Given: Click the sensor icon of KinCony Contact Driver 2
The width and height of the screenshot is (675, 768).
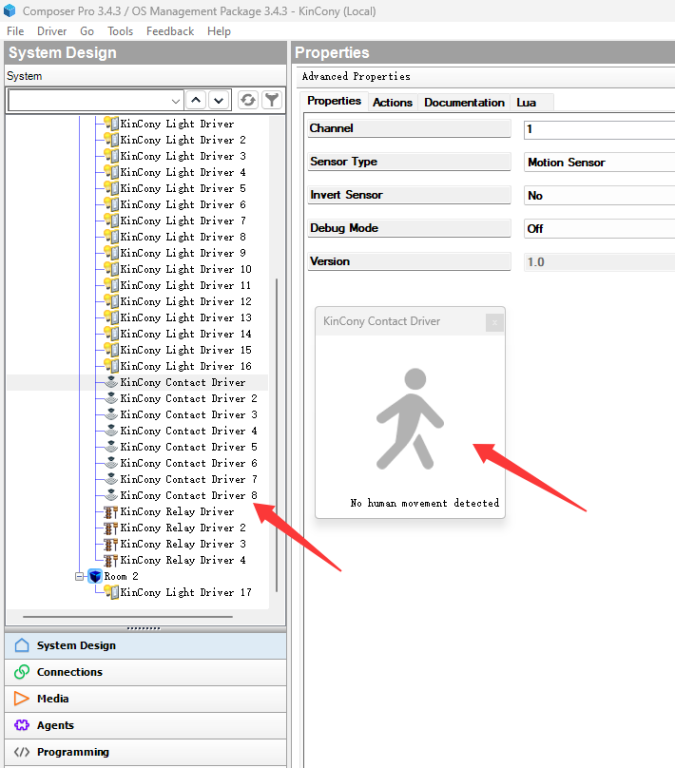Looking at the screenshot, I should [x=112, y=398].
